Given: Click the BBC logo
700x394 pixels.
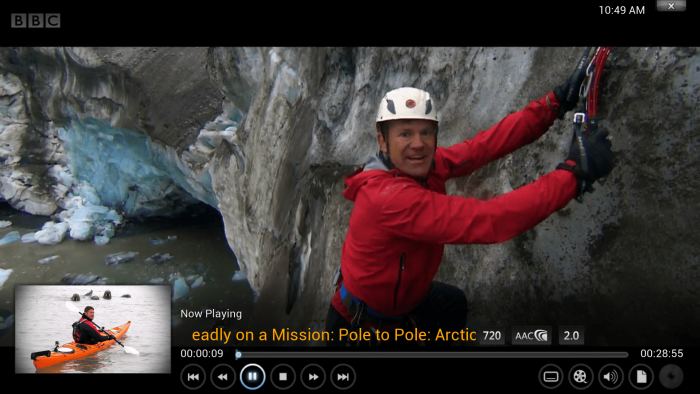Looking at the screenshot, I should coord(36,21).
